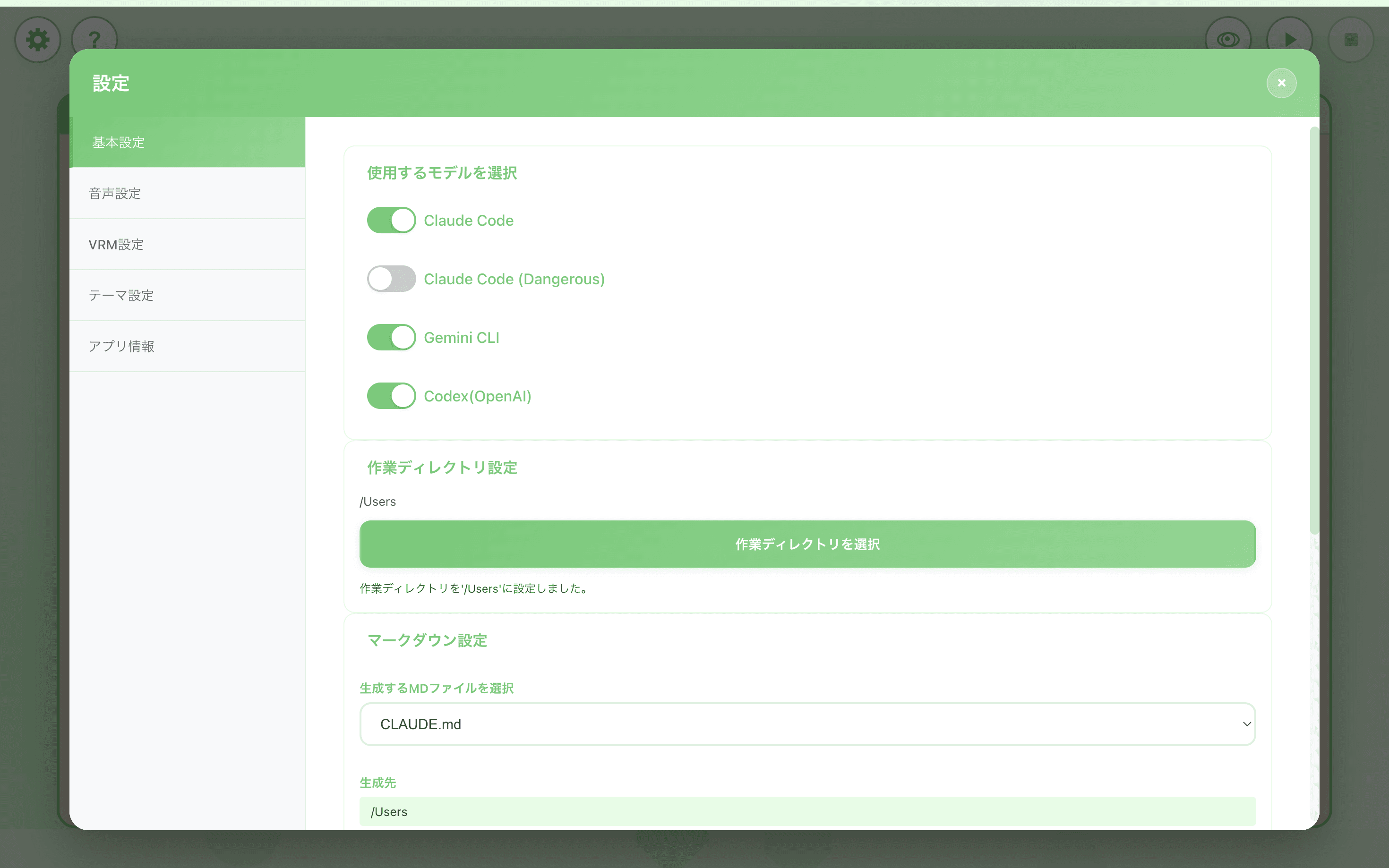Turn off the Gemini CLI toggle
Viewport: 1389px width, 868px height.
tap(391, 338)
